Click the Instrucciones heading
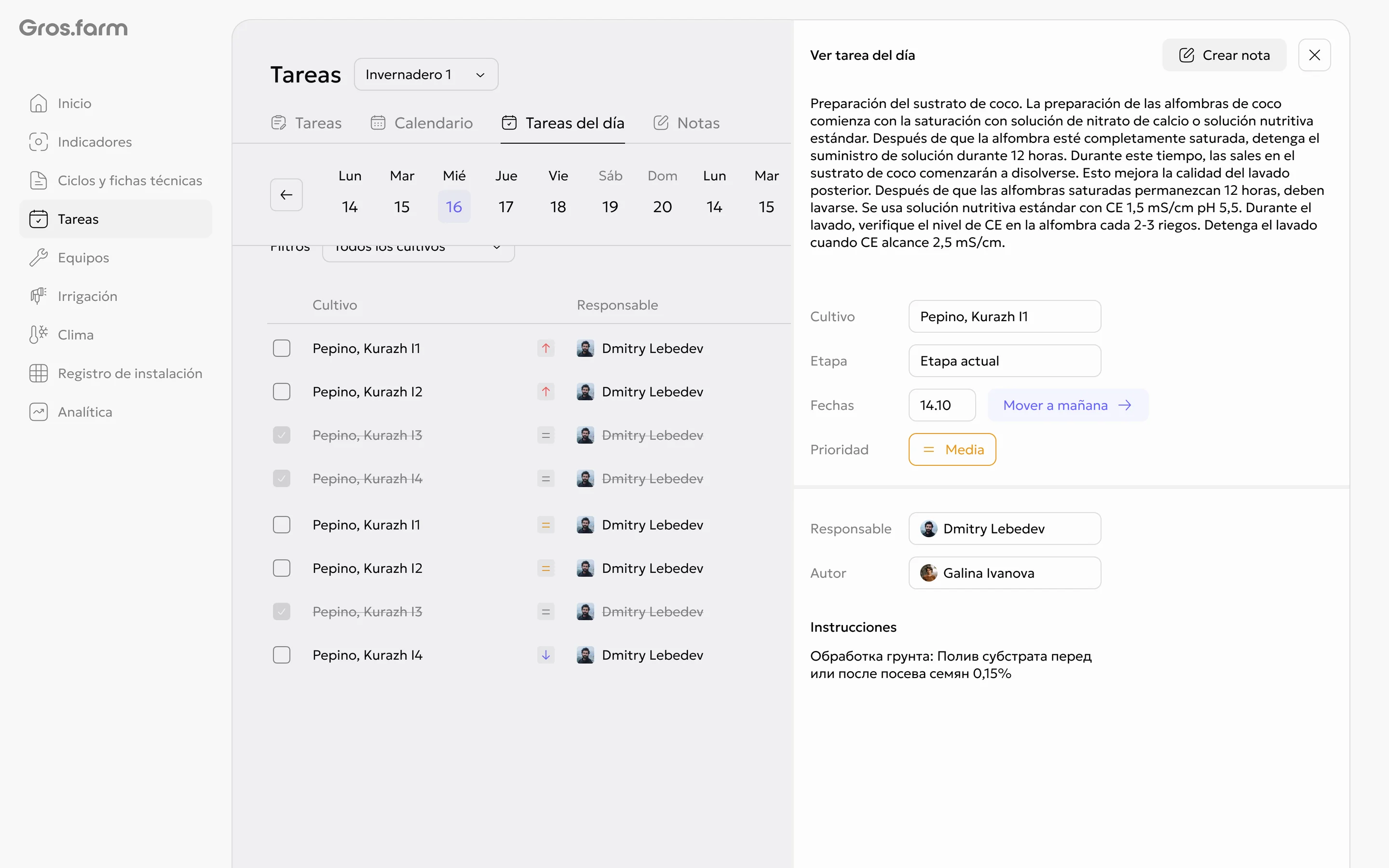The image size is (1389, 868). coord(853,627)
